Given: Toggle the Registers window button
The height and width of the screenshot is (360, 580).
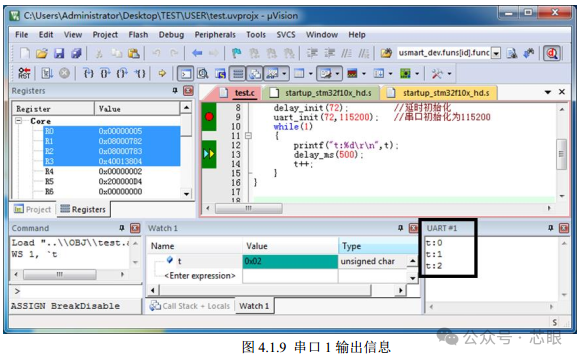Looking at the screenshot, I should [238, 74].
